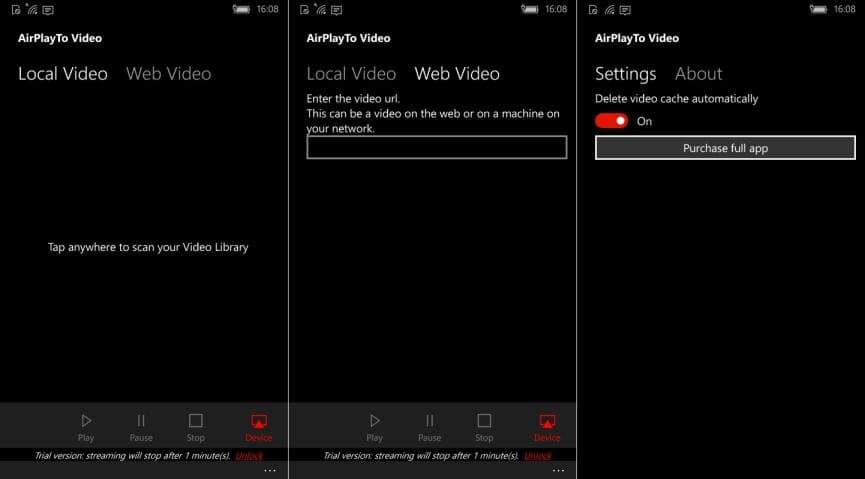The image size is (865, 479).
Task: Focus the video url input field
Action: 437,147
